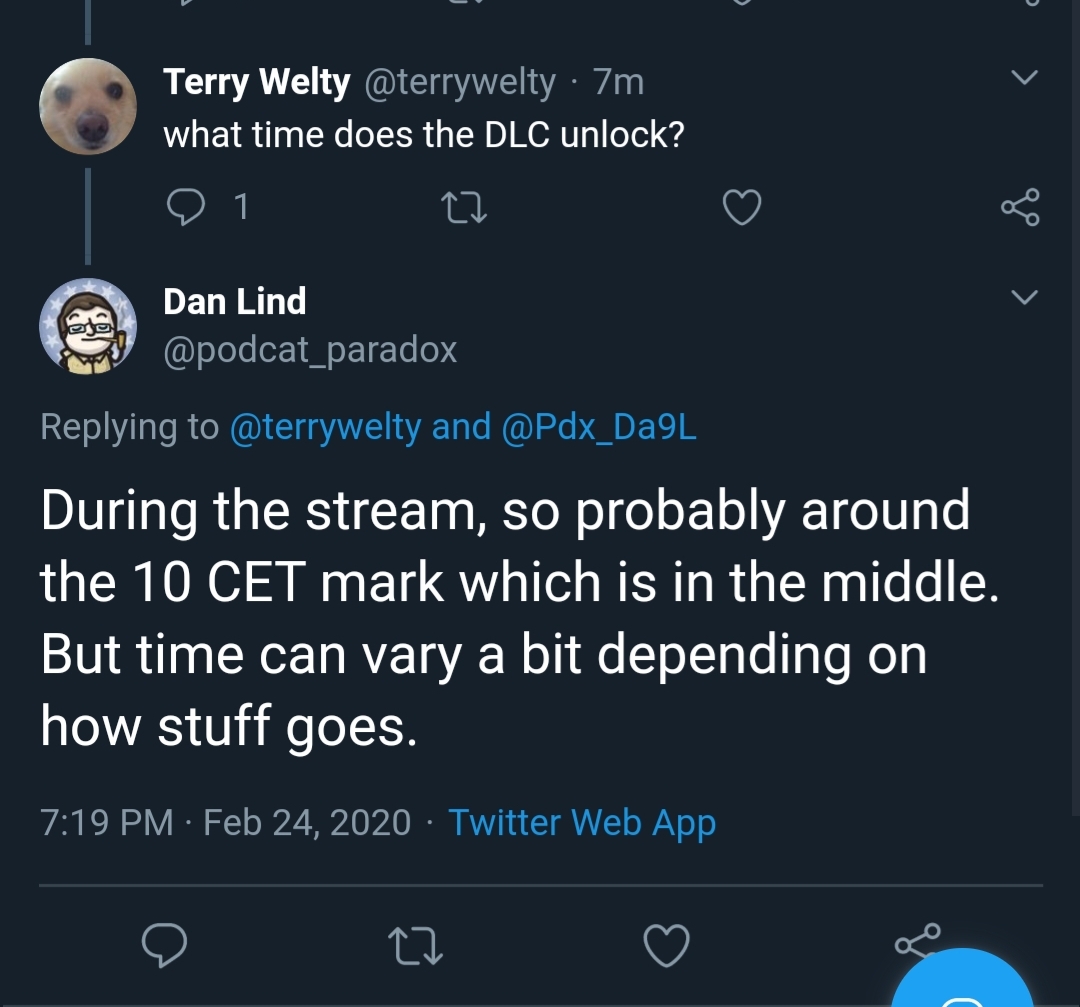Select the Terry Welty display name
Image resolution: width=1080 pixels, height=1007 pixels.
tap(257, 82)
